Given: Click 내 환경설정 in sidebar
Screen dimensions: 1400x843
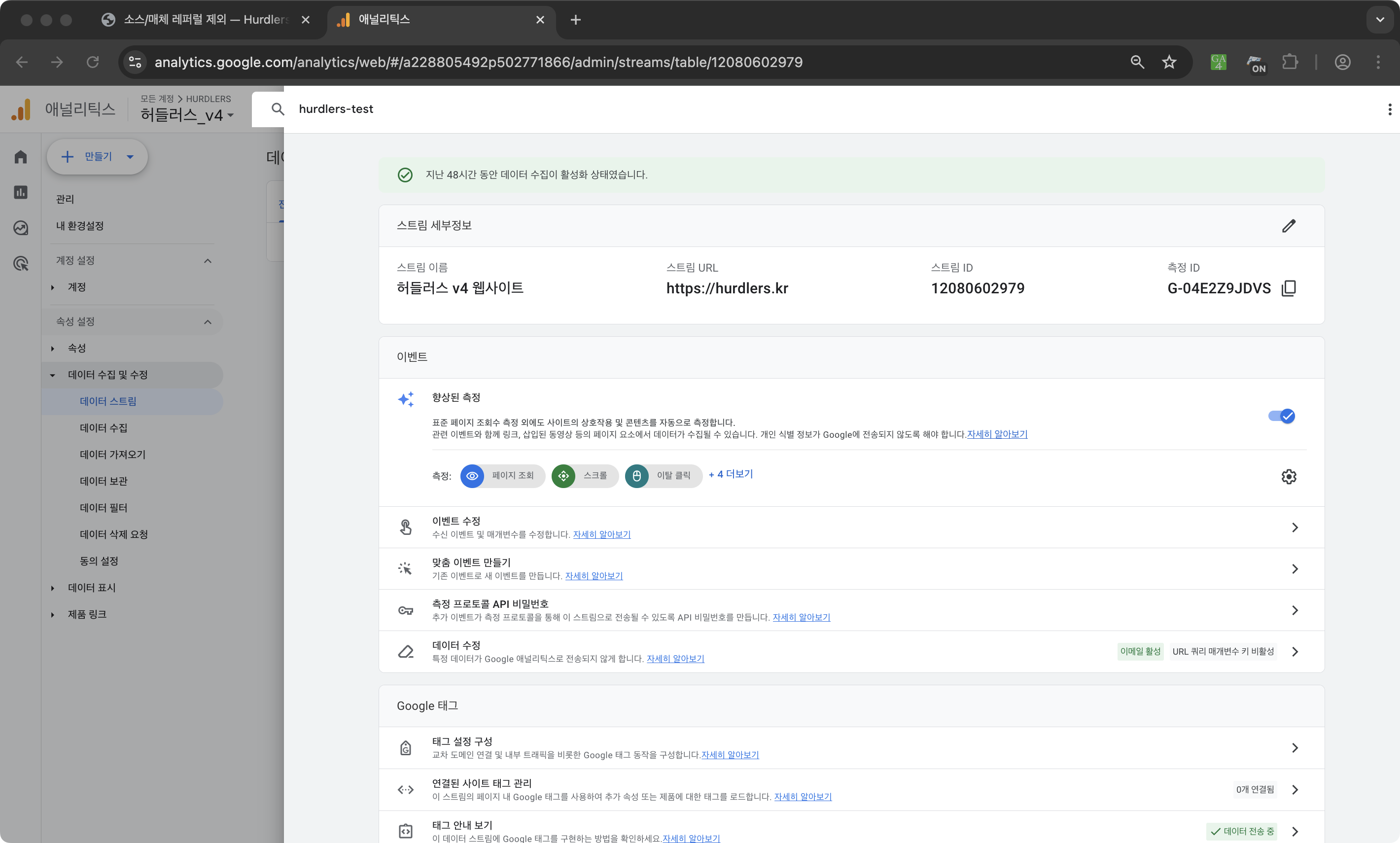Looking at the screenshot, I should (79, 226).
